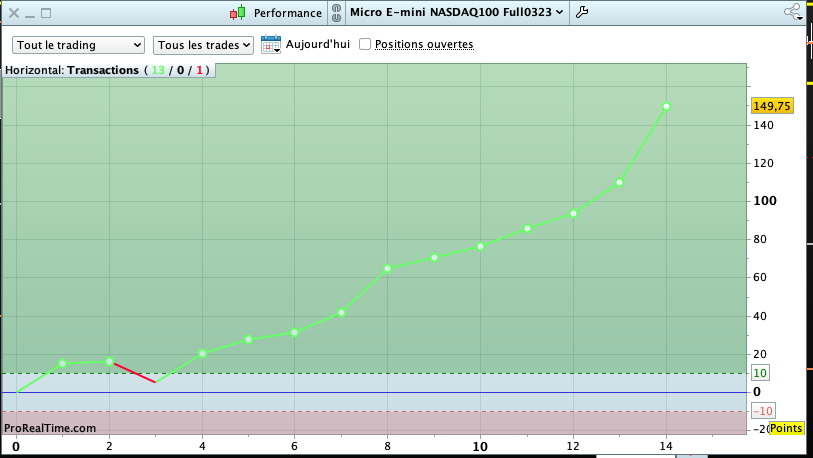Toggle the chain link icon
Screen dimensions: 813x458
tap(337, 13)
